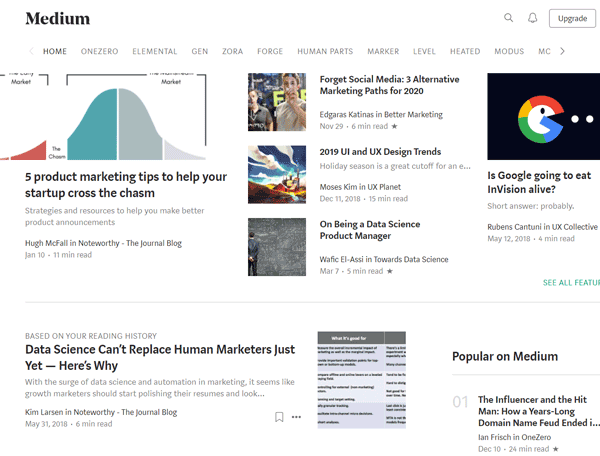Open the chalkboard thumbnail for Data Science PM
Image resolution: width=600 pixels, height=456 pixels.
(x=277, y=247)
